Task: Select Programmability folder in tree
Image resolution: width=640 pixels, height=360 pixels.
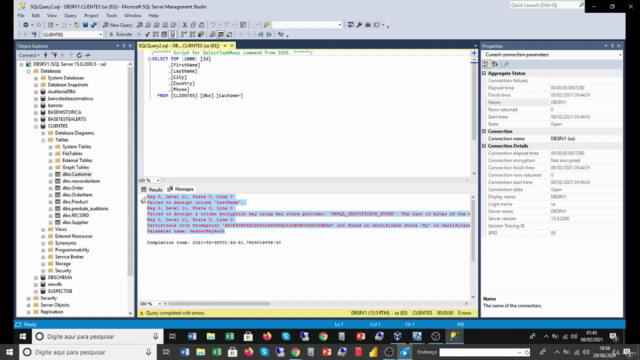Action: pyautogui.click(x=72, y=250)
